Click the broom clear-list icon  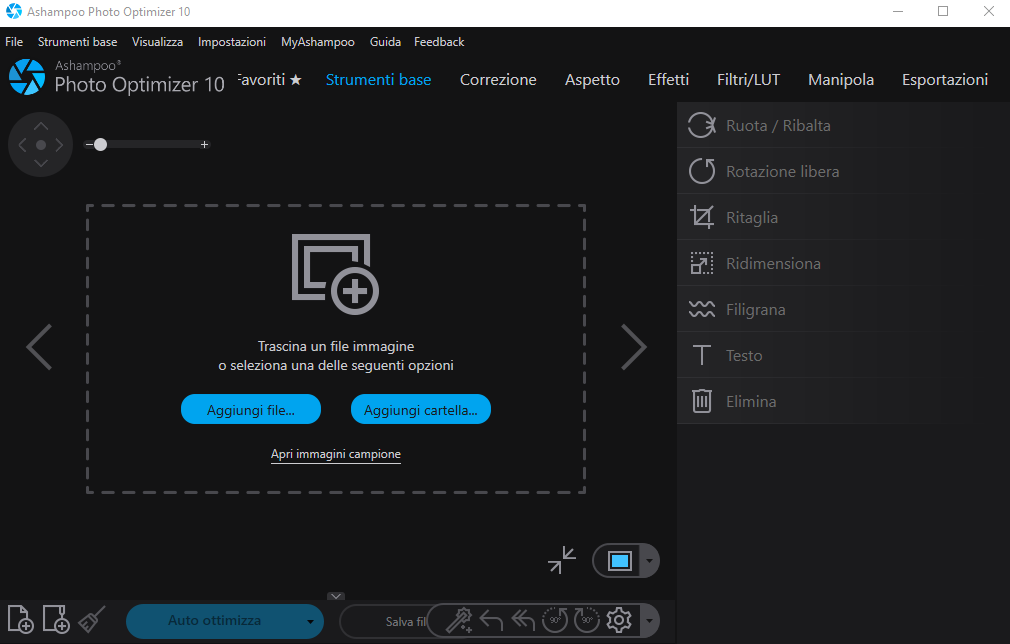91,620
